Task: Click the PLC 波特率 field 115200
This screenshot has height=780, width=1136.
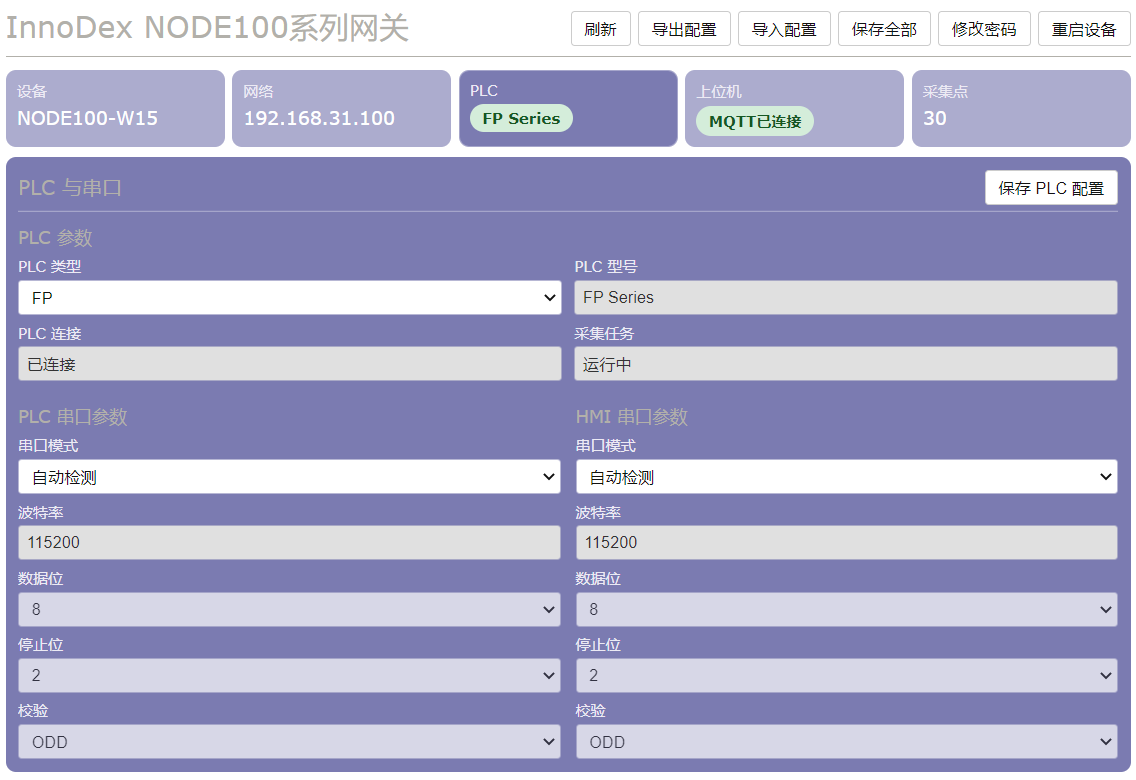Action: [x=289, y=542]
